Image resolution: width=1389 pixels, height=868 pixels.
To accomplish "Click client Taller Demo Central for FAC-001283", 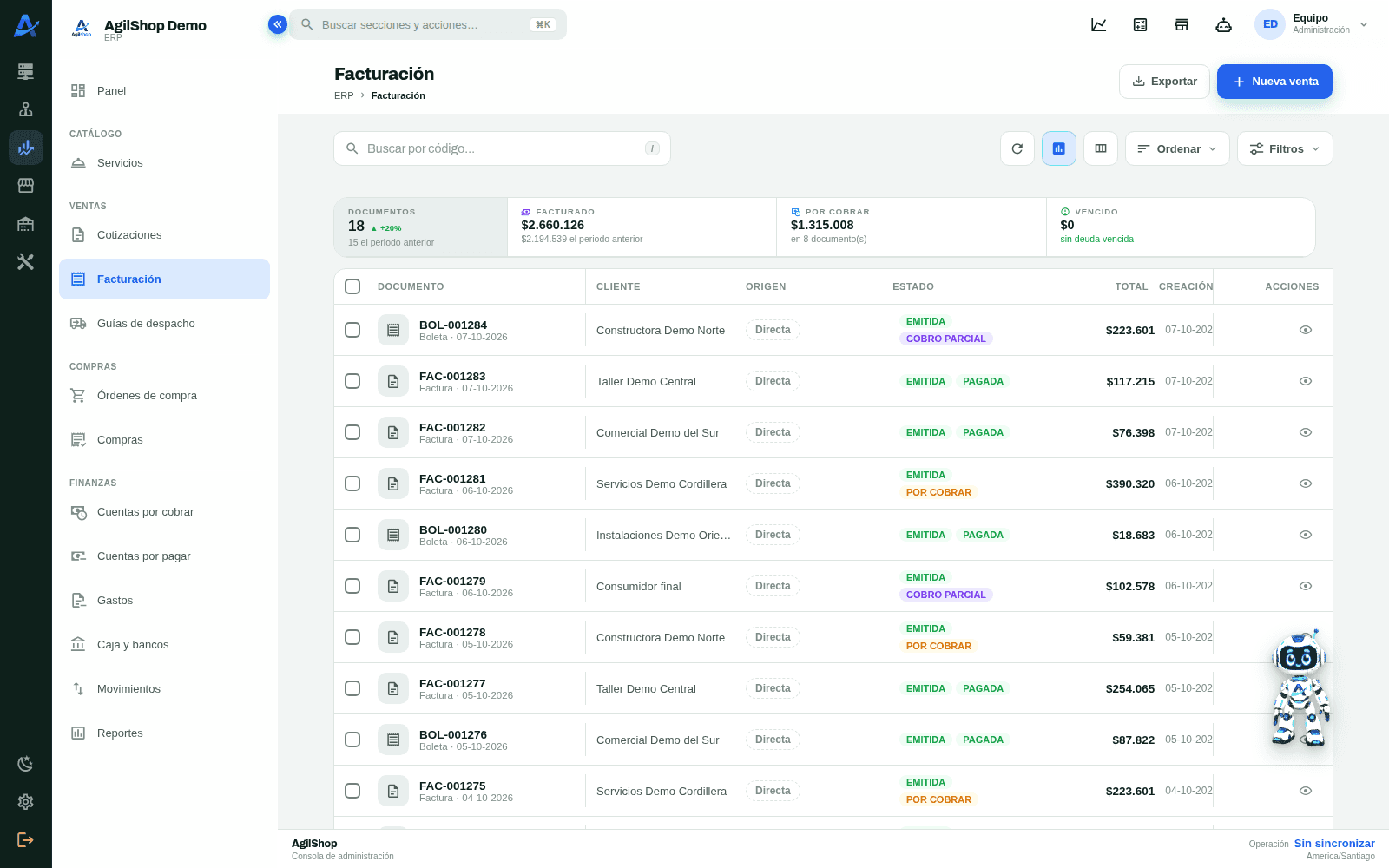I will click(x=646, y=381).
